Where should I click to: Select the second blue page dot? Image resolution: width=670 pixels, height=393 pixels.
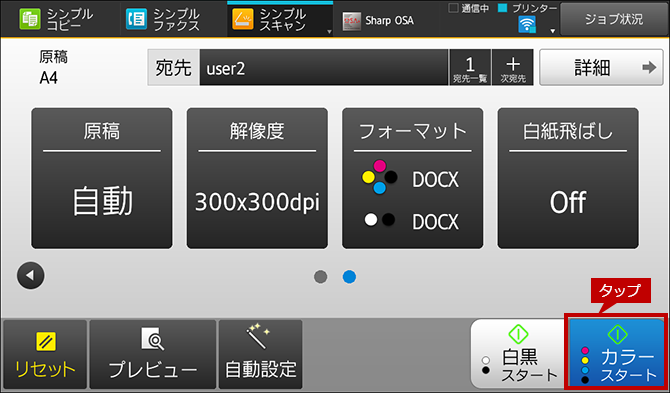pos(349,277)
